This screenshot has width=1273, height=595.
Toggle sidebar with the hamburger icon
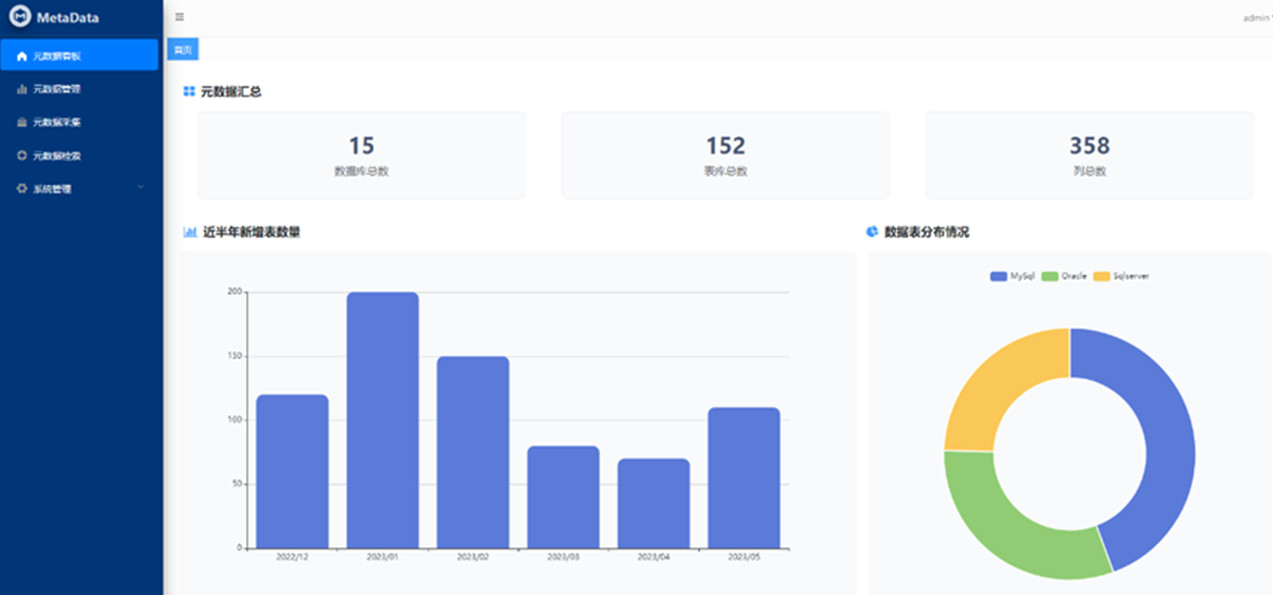pos(180,17)
